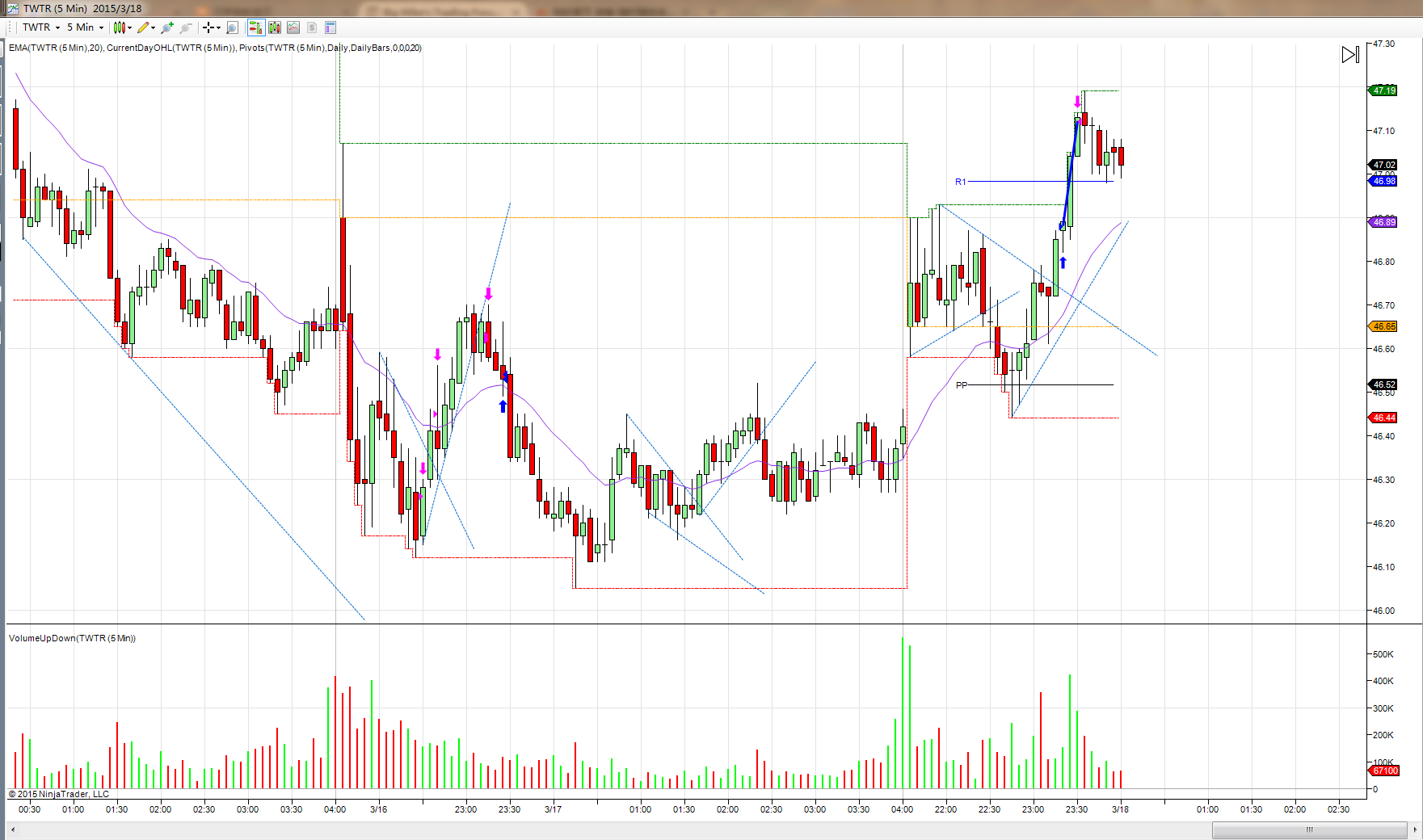
Task: Click the scrollbar right arrow
Action: pyautogui.click(x=1414, y=829)
